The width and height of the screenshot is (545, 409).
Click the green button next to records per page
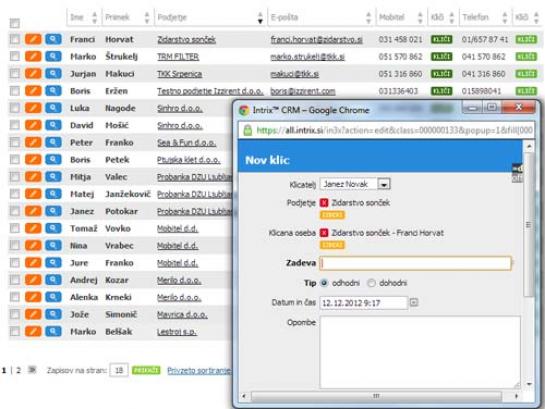point(146,370)
